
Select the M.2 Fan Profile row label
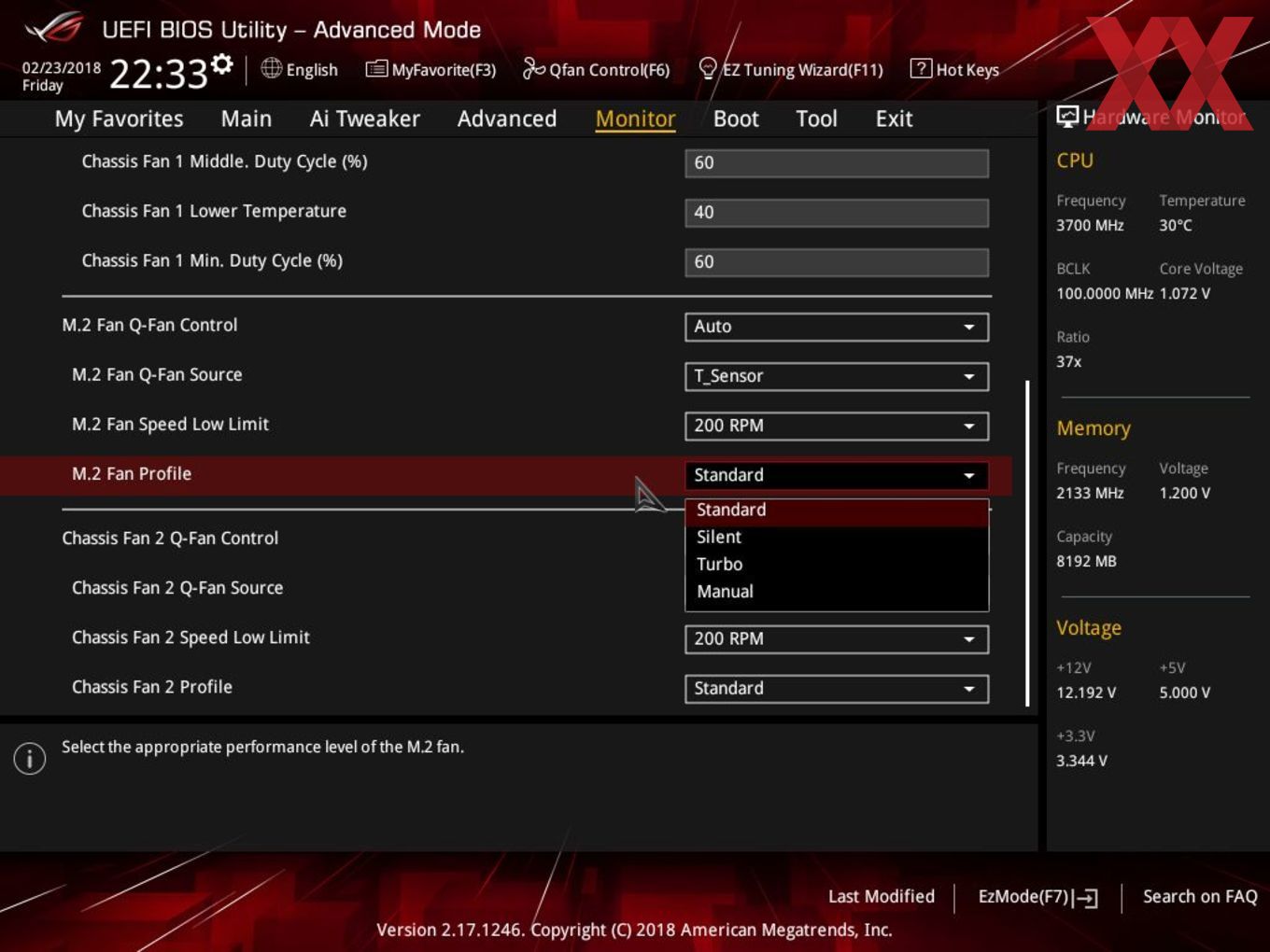132,474
